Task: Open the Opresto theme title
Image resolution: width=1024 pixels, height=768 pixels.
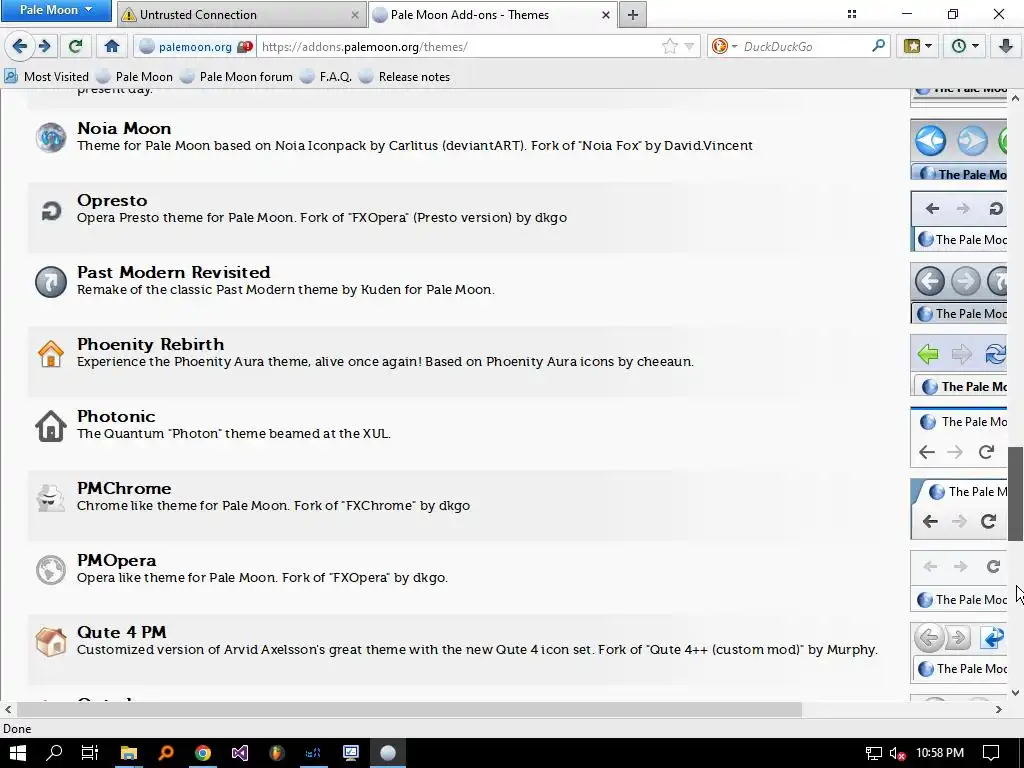Action: pos(112,200)
